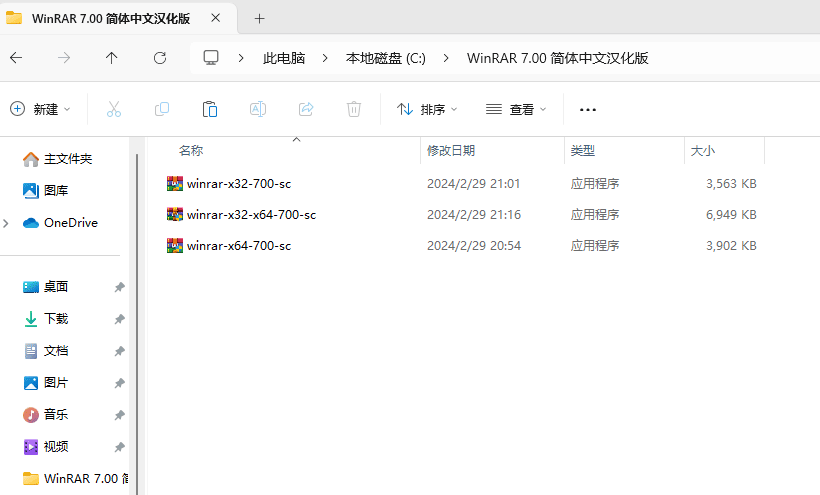Image resolution: width=820 pixels, height=495 pixels.
Task: Click size value 6,949 KB
Action: 731,215
